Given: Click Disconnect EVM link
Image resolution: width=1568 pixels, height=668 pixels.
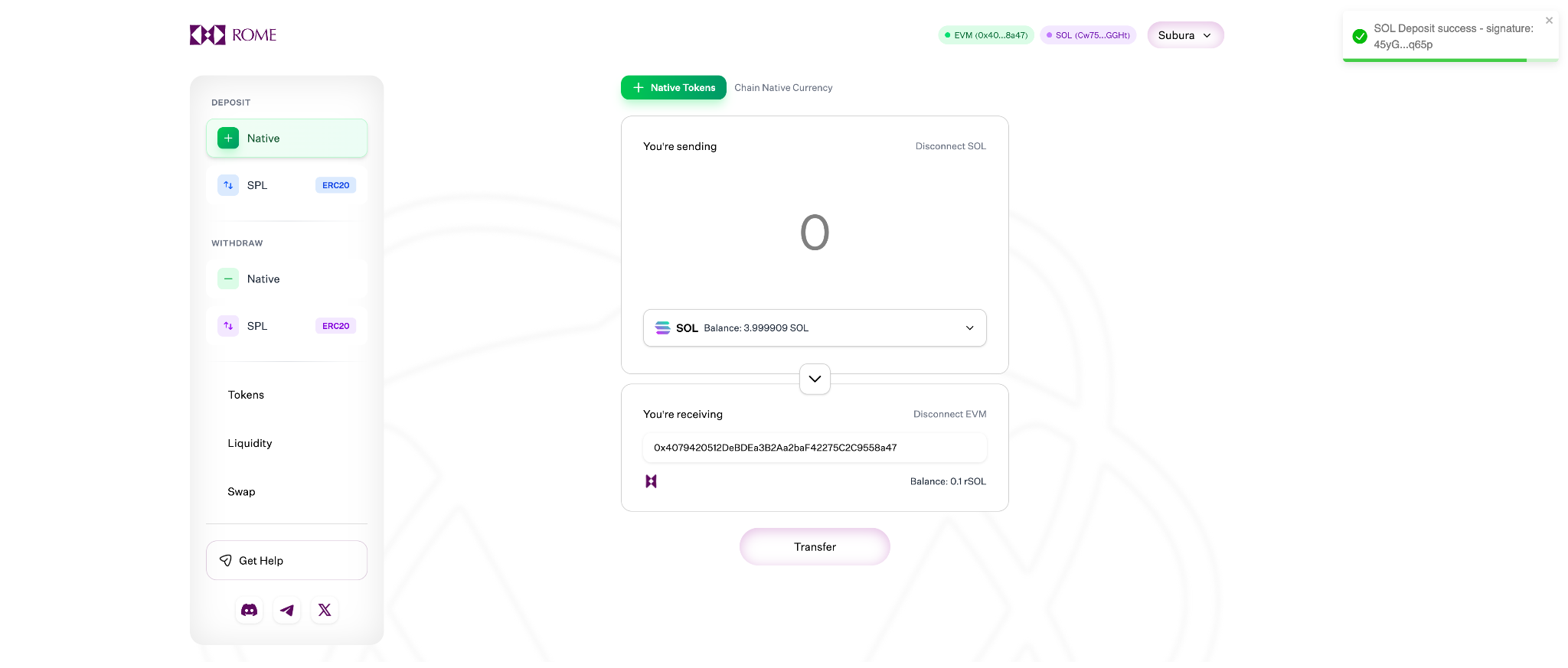Looking at the screenshot, I should (x=949, y=414).
